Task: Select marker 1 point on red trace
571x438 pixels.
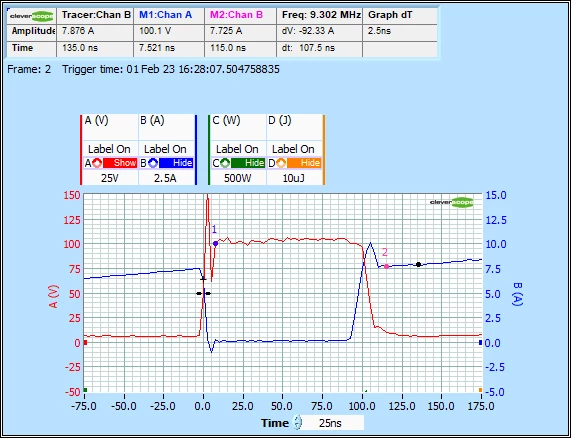Action: click(x=216, y=244)
